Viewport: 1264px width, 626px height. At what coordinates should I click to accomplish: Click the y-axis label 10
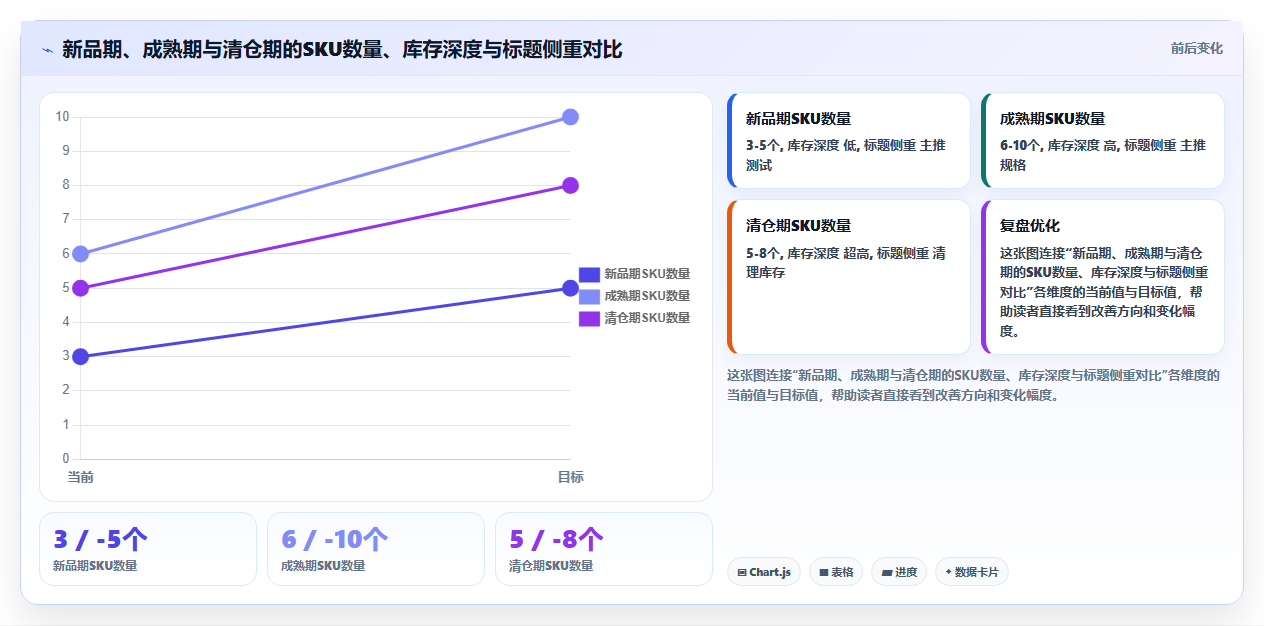coord(62,117)
